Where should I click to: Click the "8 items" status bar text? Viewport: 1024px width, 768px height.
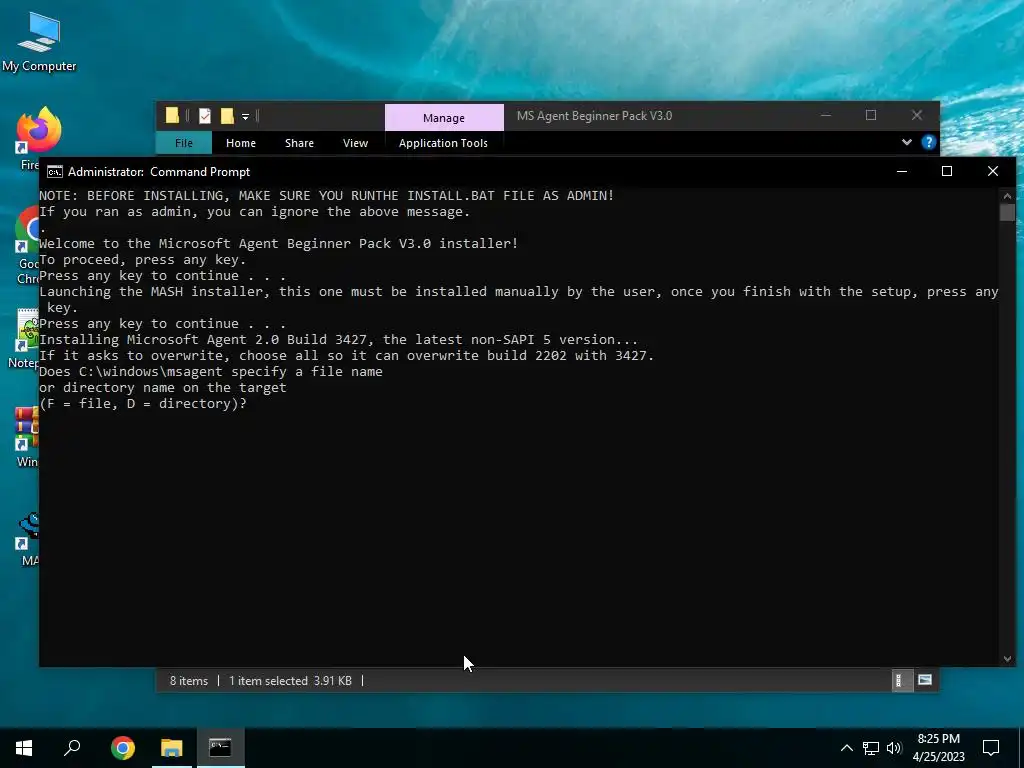(189, 680)
